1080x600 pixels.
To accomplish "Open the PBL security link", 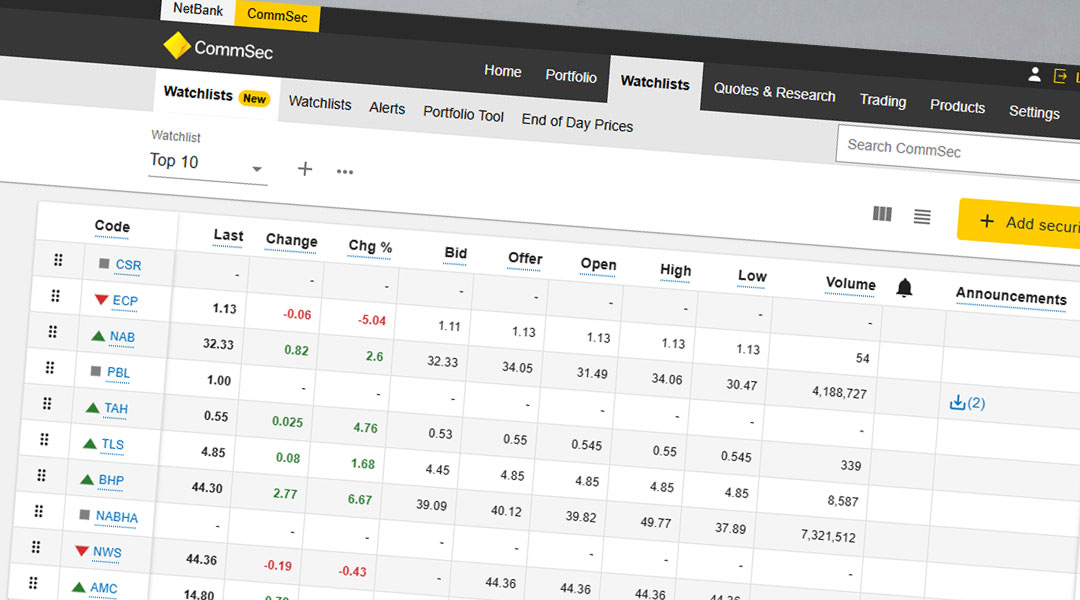I will pyautogui.click(x=118, y=373).
